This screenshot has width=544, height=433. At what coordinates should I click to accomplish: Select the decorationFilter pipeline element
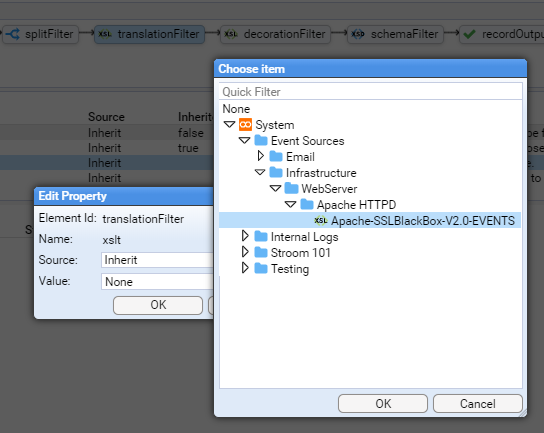pyautogui.click(x=275, y=34)
